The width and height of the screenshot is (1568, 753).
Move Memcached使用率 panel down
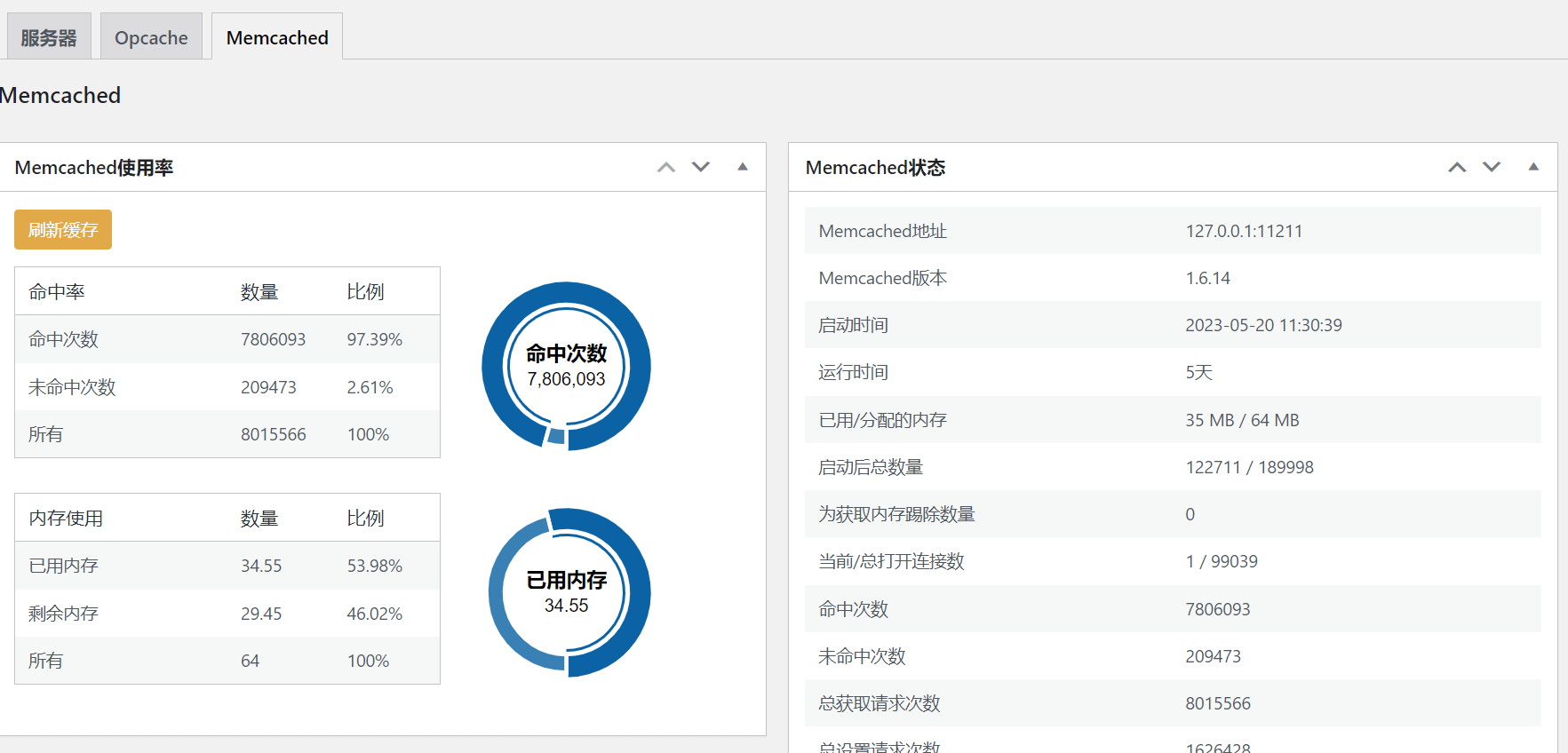[x=701, y=167]
